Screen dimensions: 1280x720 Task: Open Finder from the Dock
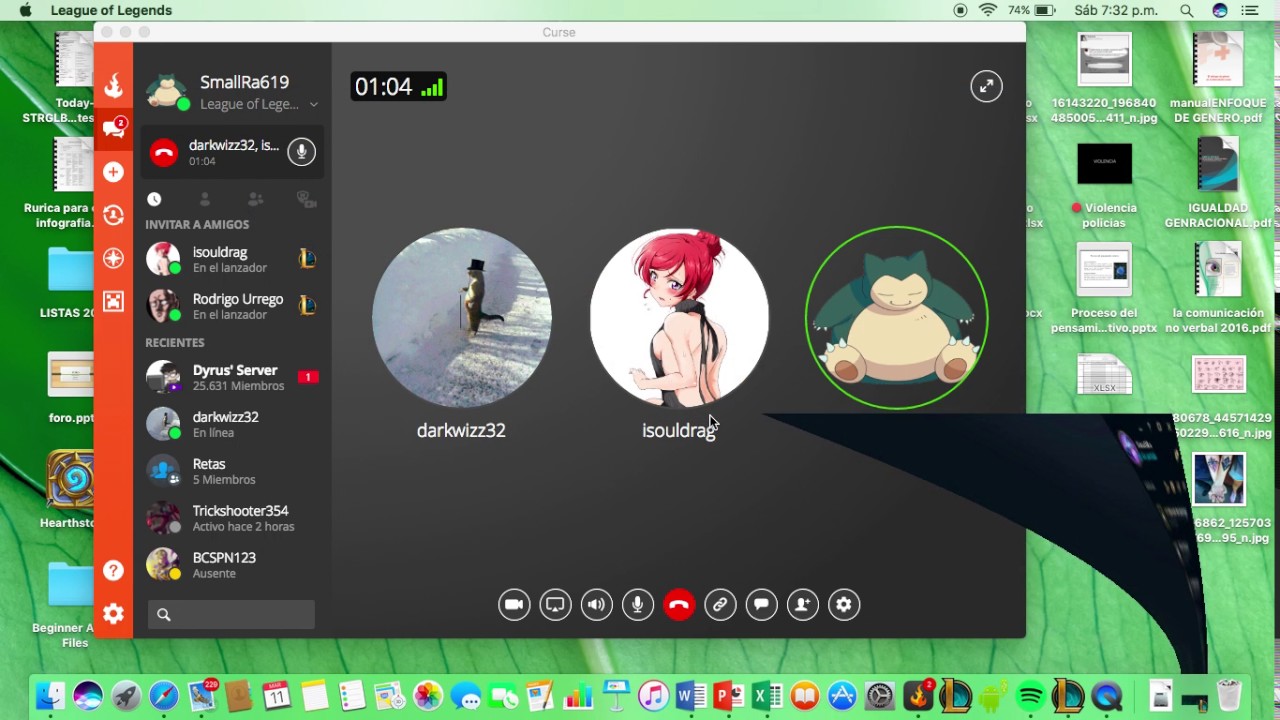(x=50, y=696)
